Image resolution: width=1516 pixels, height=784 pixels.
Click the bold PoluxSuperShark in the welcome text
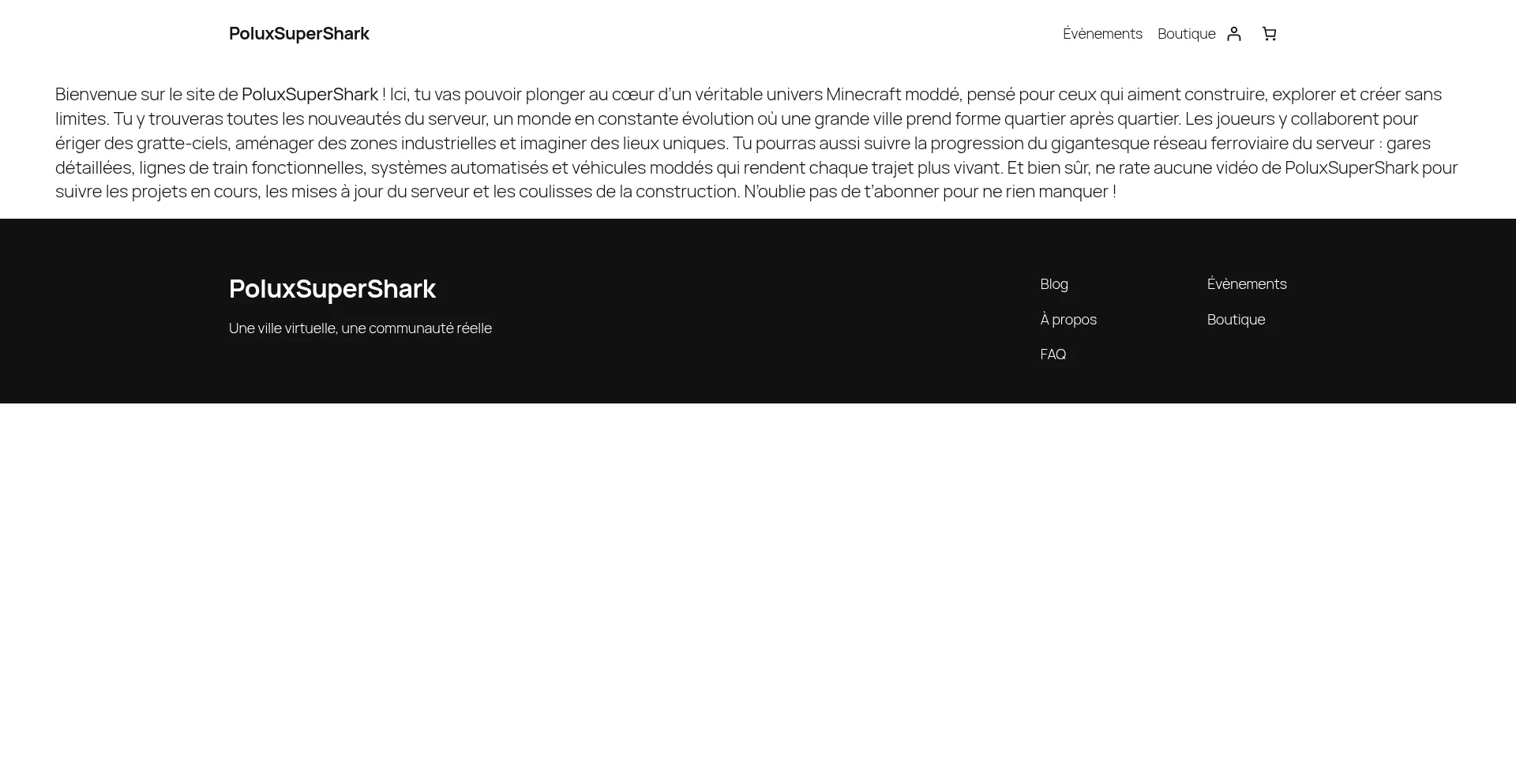(x=310, y=95)
